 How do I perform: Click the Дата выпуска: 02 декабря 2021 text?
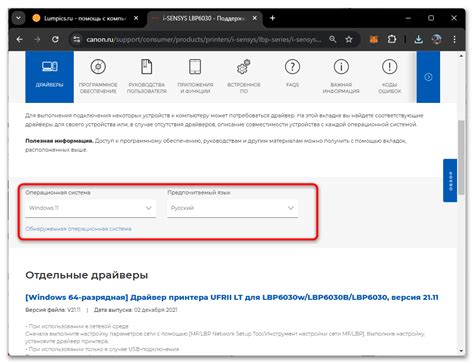coord(135,310)
